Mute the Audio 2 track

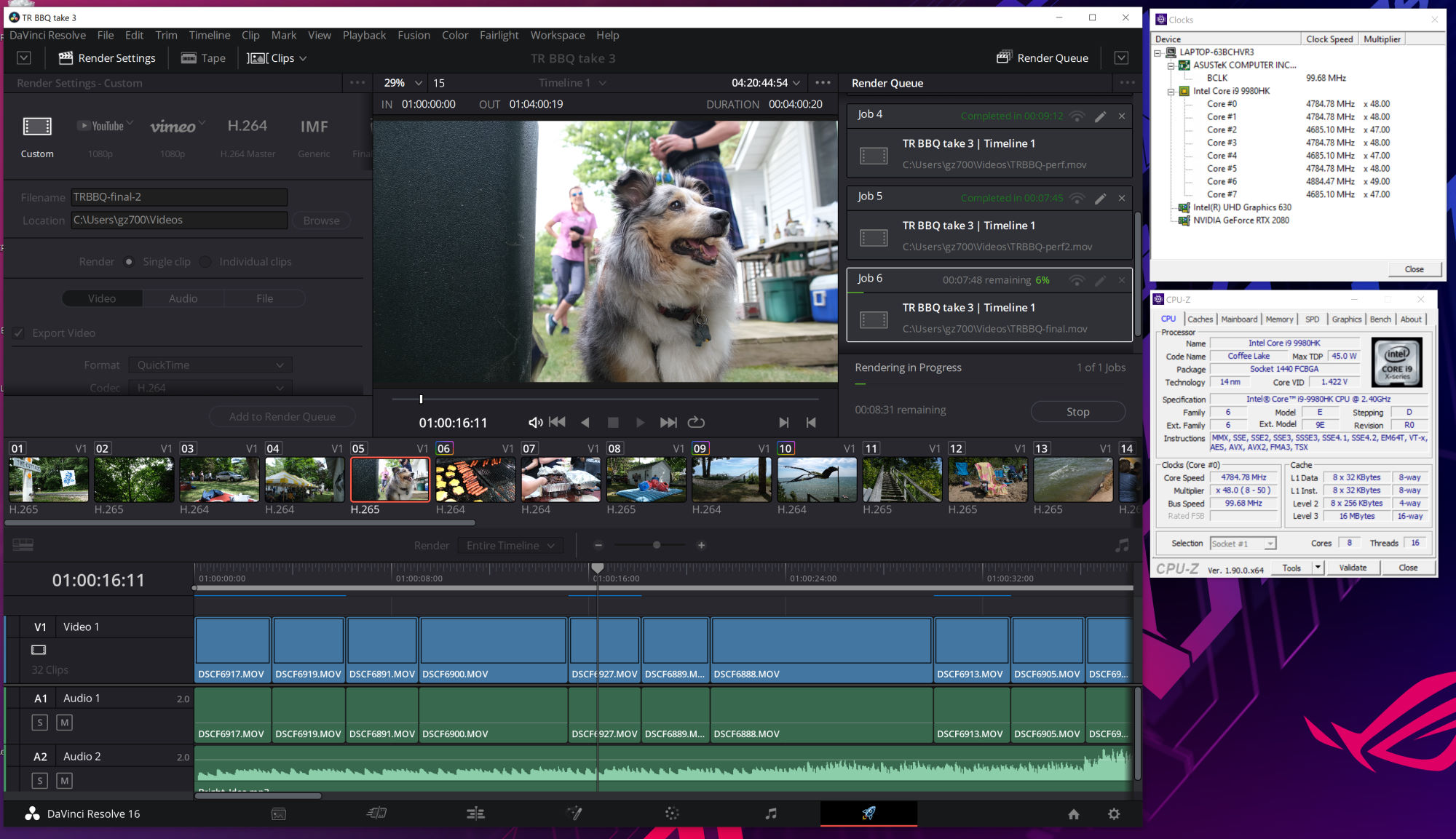point(65,781)
